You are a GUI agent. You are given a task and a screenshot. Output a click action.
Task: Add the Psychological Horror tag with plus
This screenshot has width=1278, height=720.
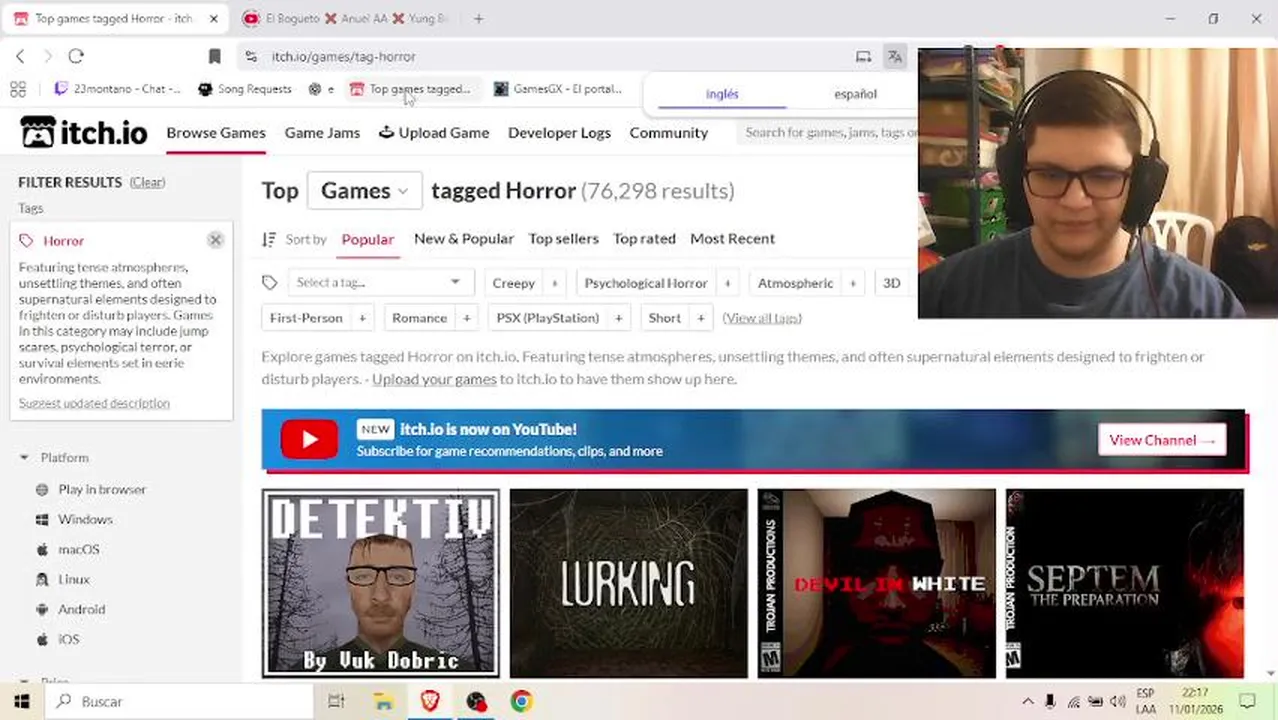pyautogui.click(x=727, y=283)
